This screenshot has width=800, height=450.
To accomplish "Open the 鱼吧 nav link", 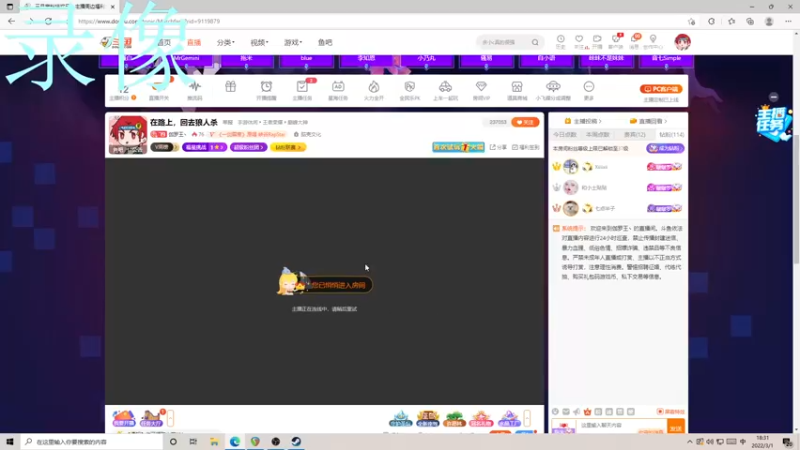I will pyautogui.click(x=325, y=42).
